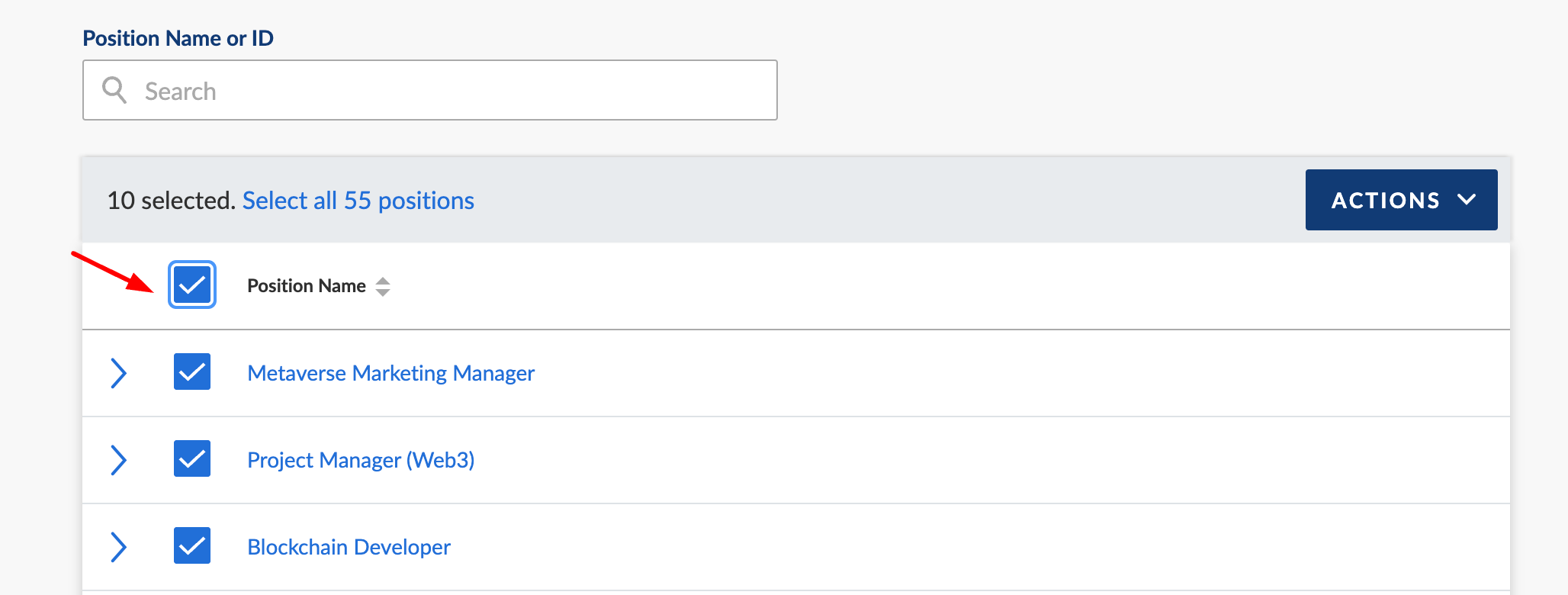Focus the Position Name or ID search field
Viewport: 1568px width, 595px height.
pyautogui.click(x=430, y=90)
